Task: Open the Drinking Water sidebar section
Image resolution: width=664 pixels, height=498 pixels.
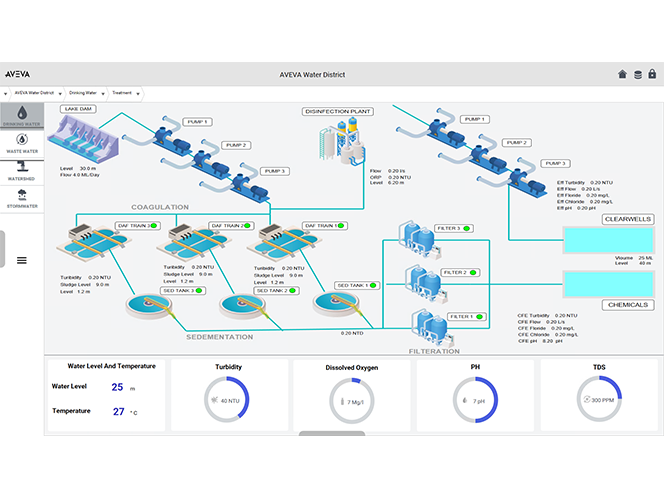Action: point(21,115)
